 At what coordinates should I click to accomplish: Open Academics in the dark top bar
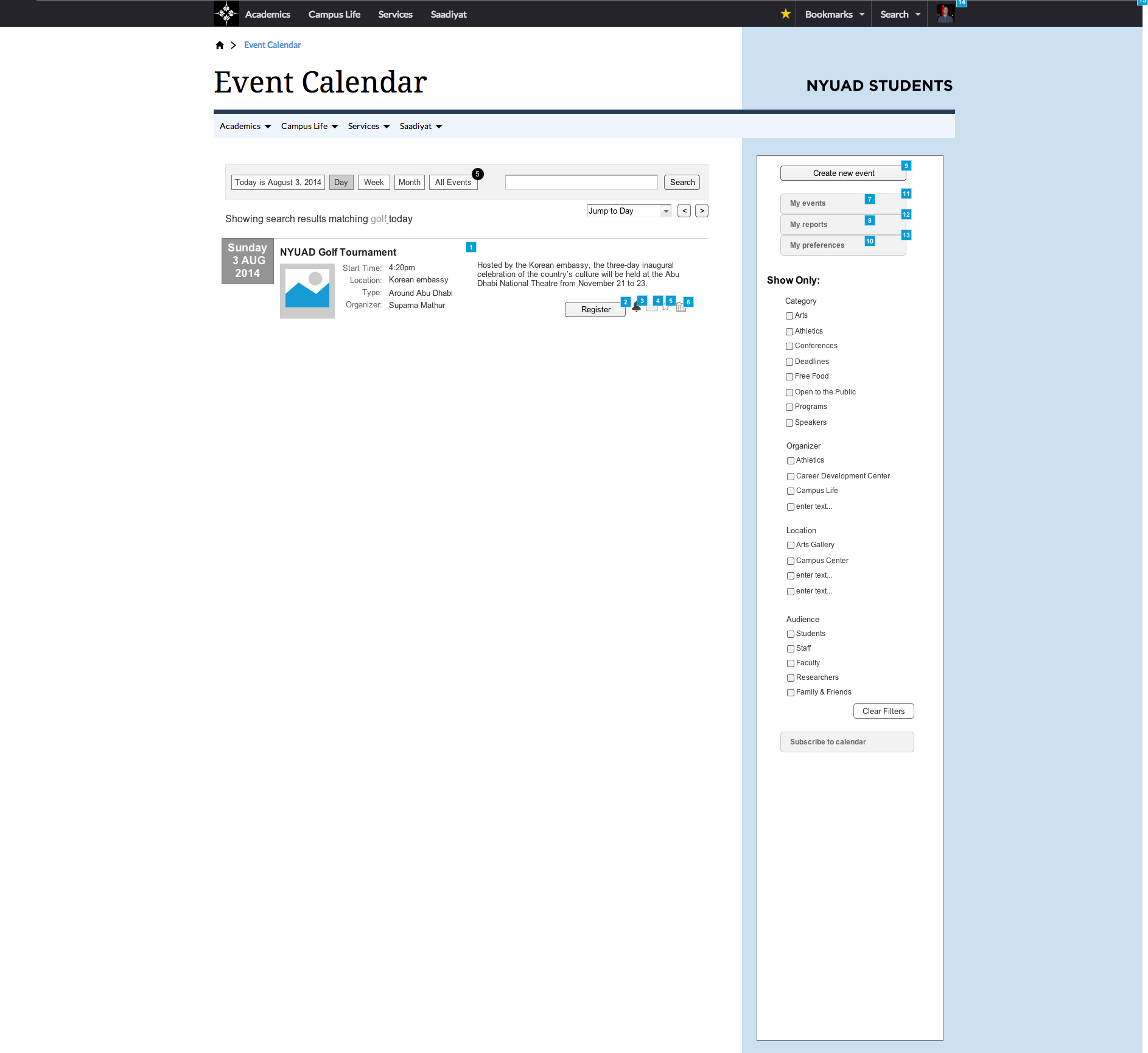coord(268,14)
